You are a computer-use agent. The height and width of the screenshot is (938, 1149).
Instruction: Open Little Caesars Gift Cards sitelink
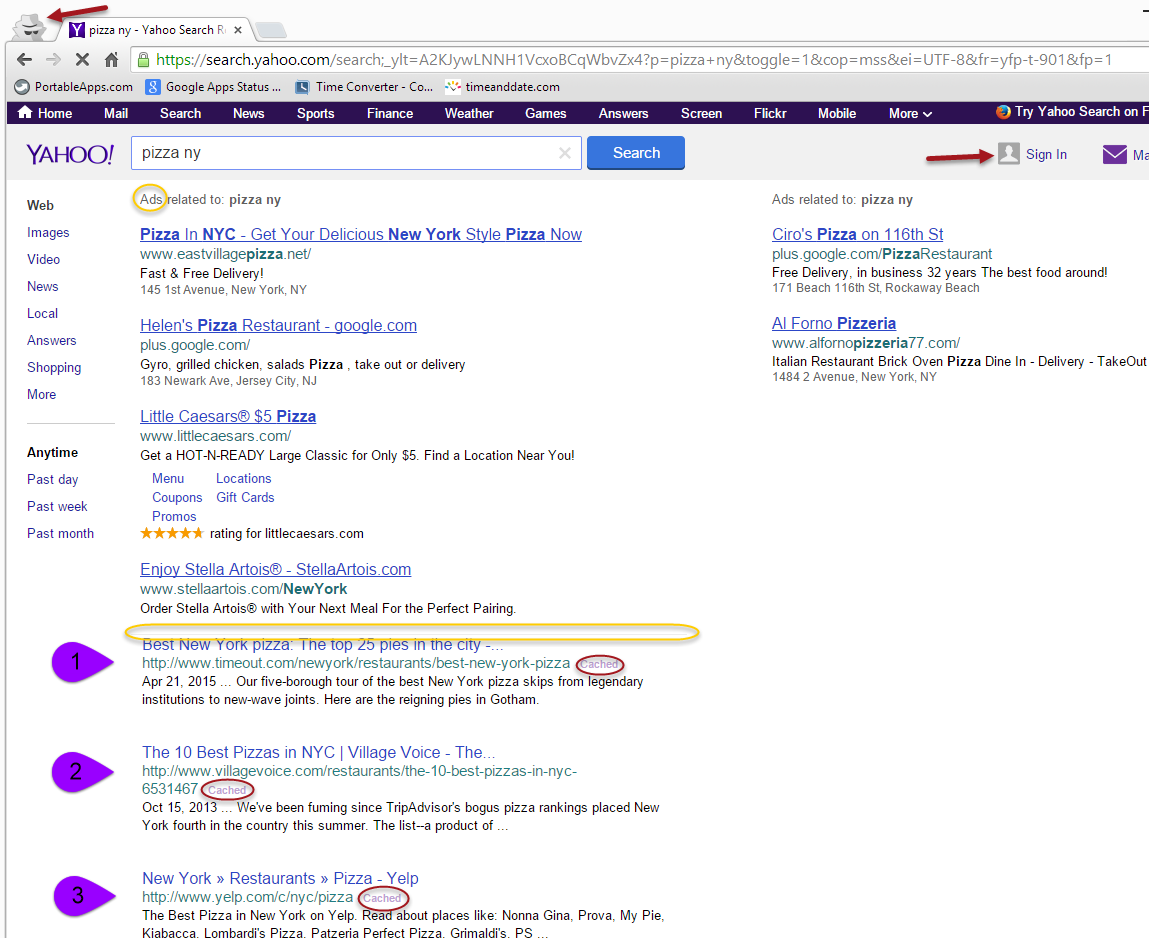click(x=245, y=497)
